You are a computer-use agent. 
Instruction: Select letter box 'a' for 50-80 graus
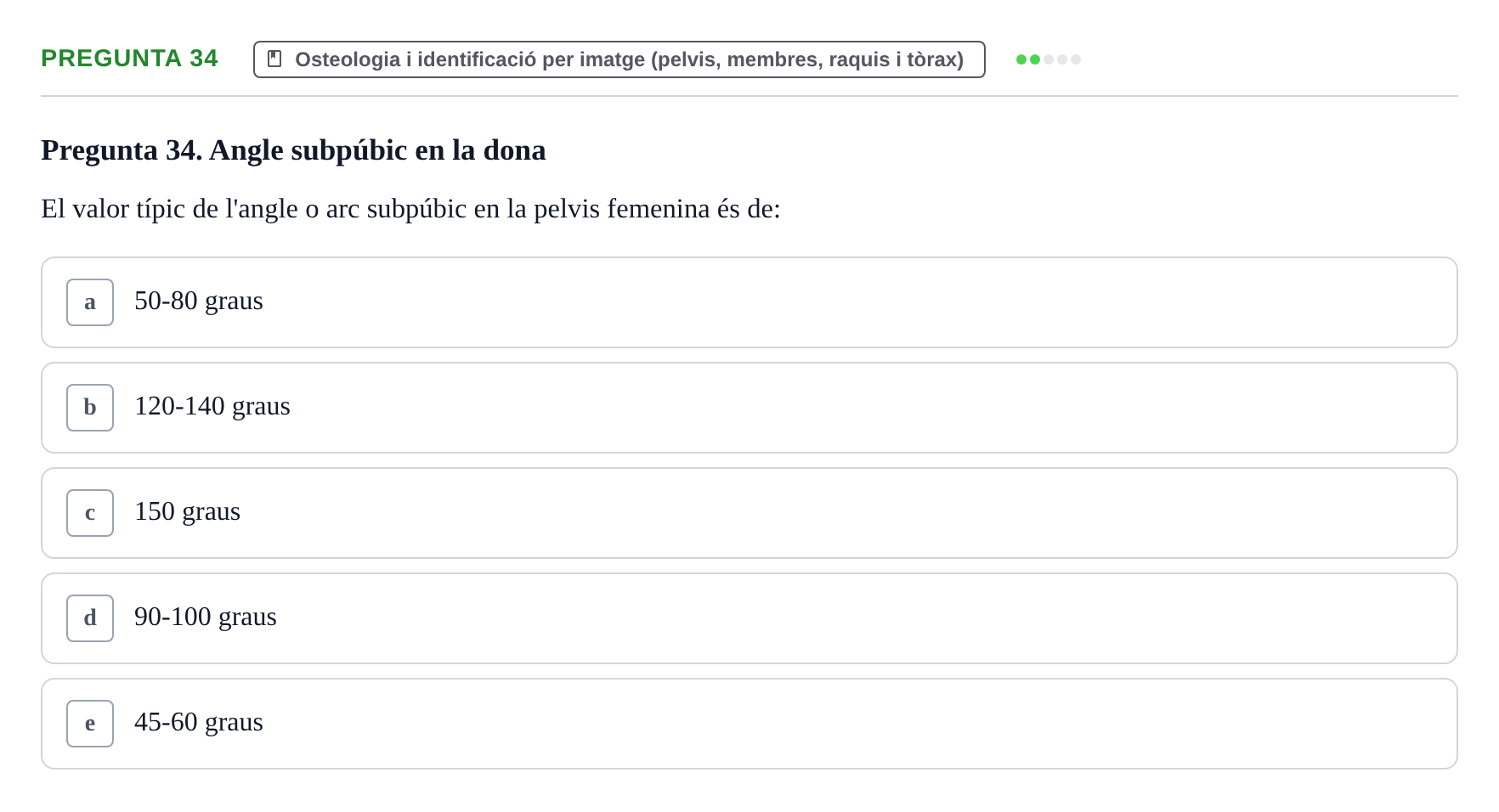pos(90,302)
